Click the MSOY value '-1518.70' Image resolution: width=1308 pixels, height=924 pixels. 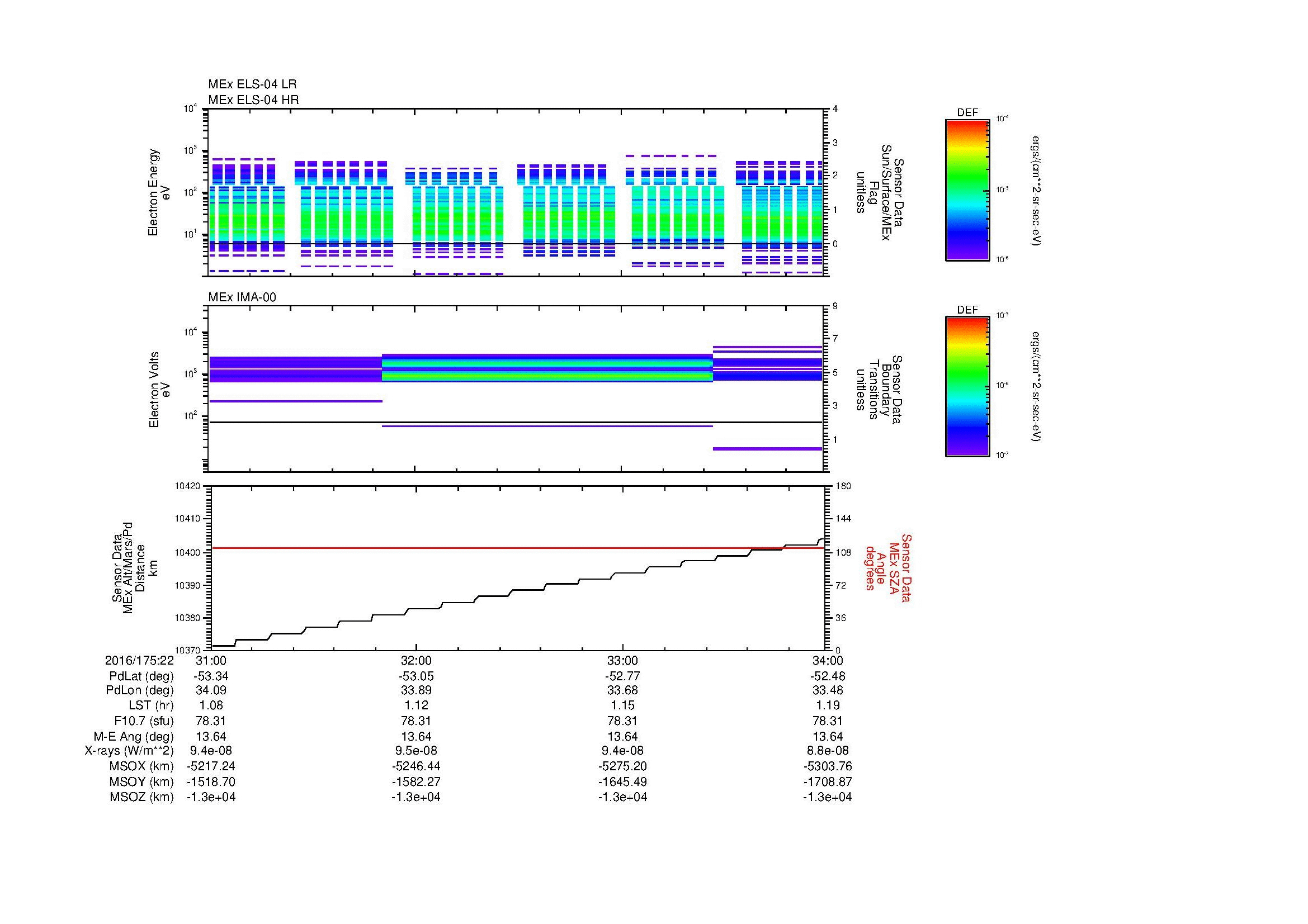point(211,781)
